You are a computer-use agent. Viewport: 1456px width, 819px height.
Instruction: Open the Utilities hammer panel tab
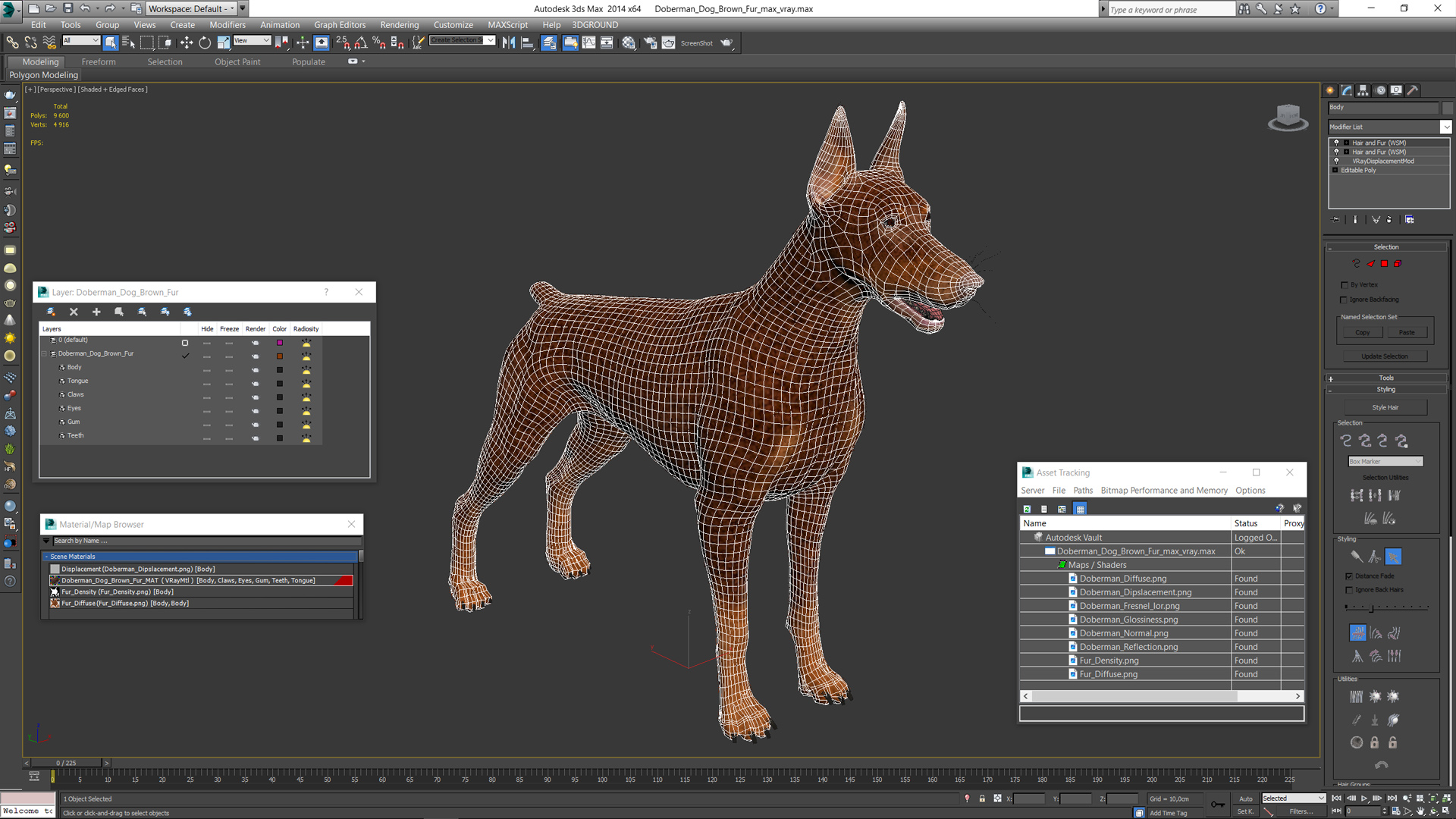click(1413, 90)
